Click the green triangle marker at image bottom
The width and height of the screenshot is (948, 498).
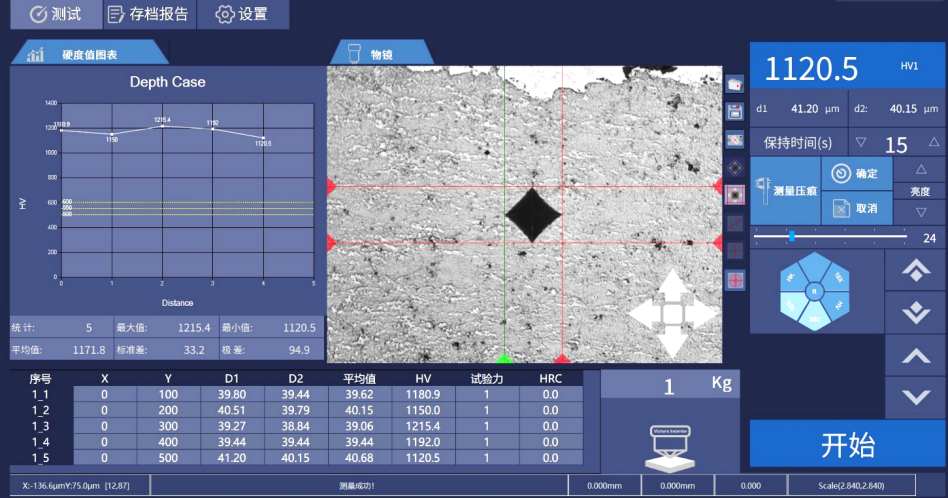pyautogui.click(x=504, y=358)
